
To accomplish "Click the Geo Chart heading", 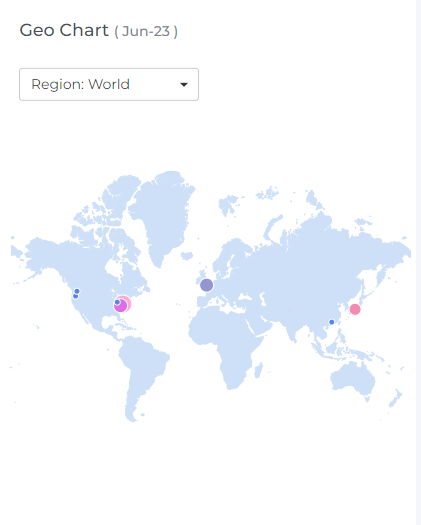I will [64, 30].
